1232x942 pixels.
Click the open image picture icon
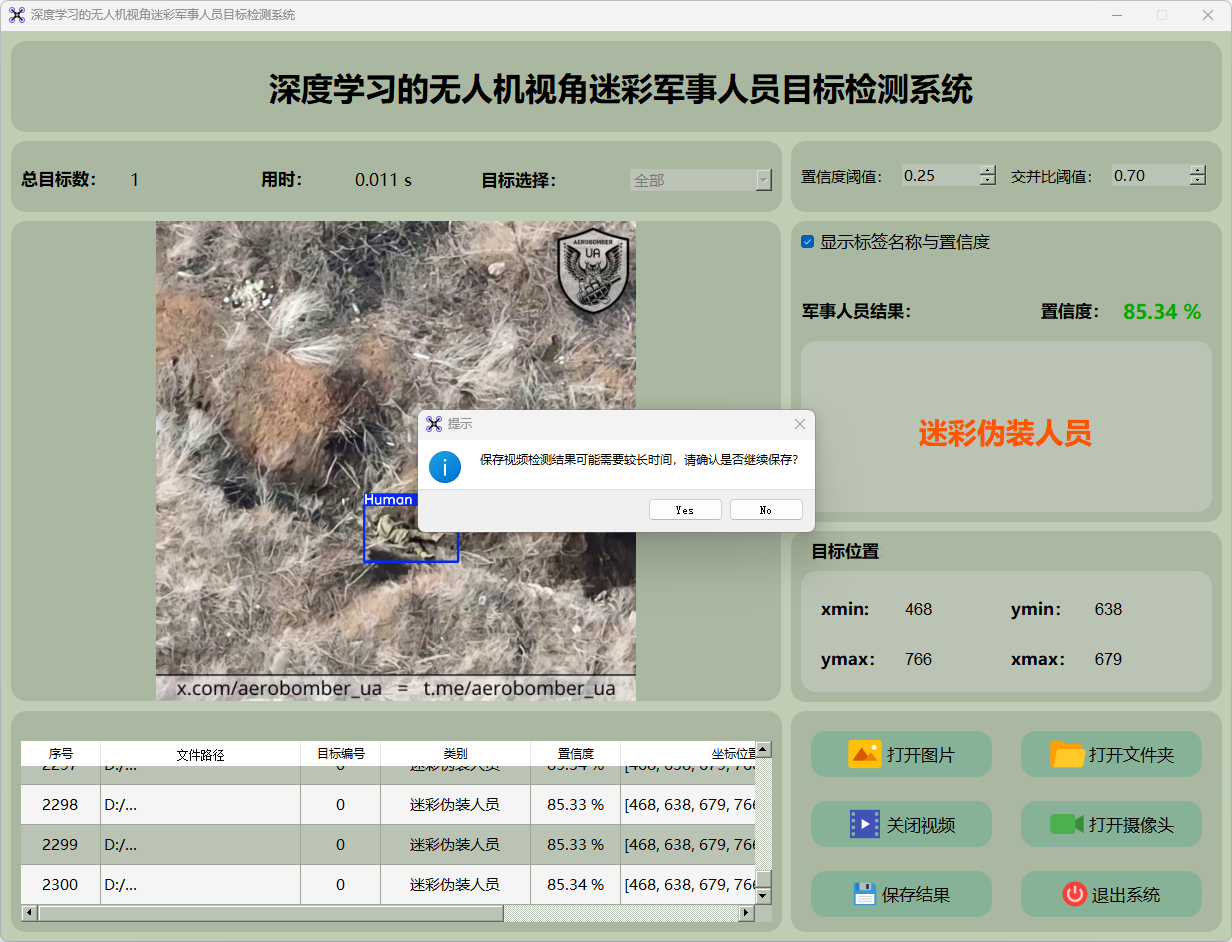[x=864, y=754]
